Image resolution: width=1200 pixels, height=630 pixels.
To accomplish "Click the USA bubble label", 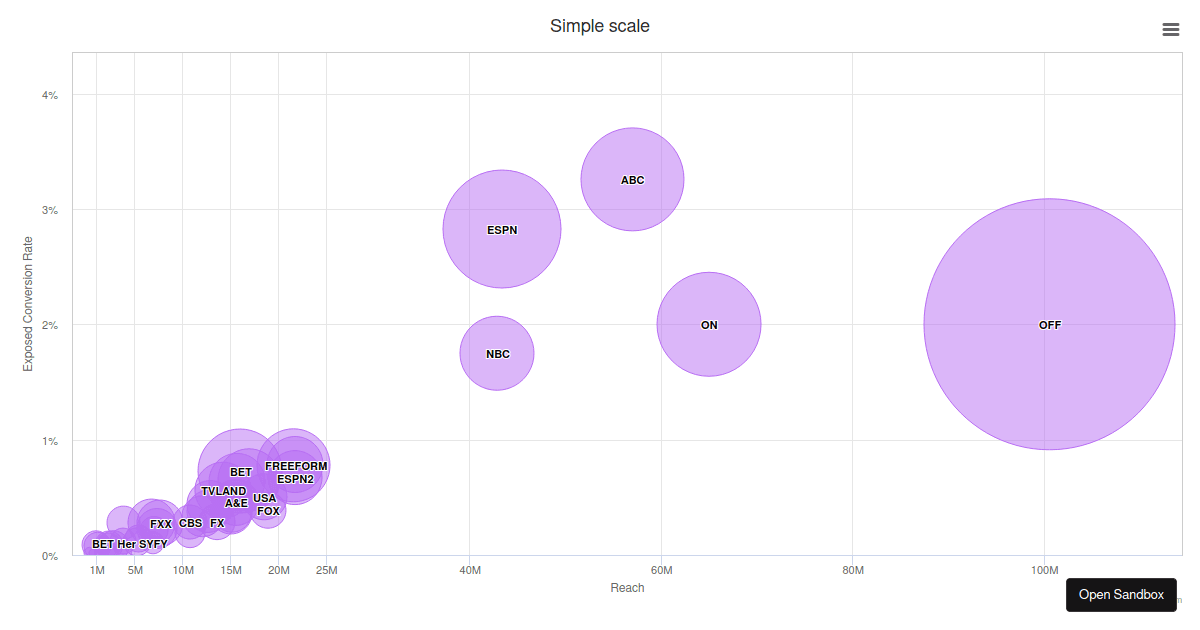I will pos(264,498).
